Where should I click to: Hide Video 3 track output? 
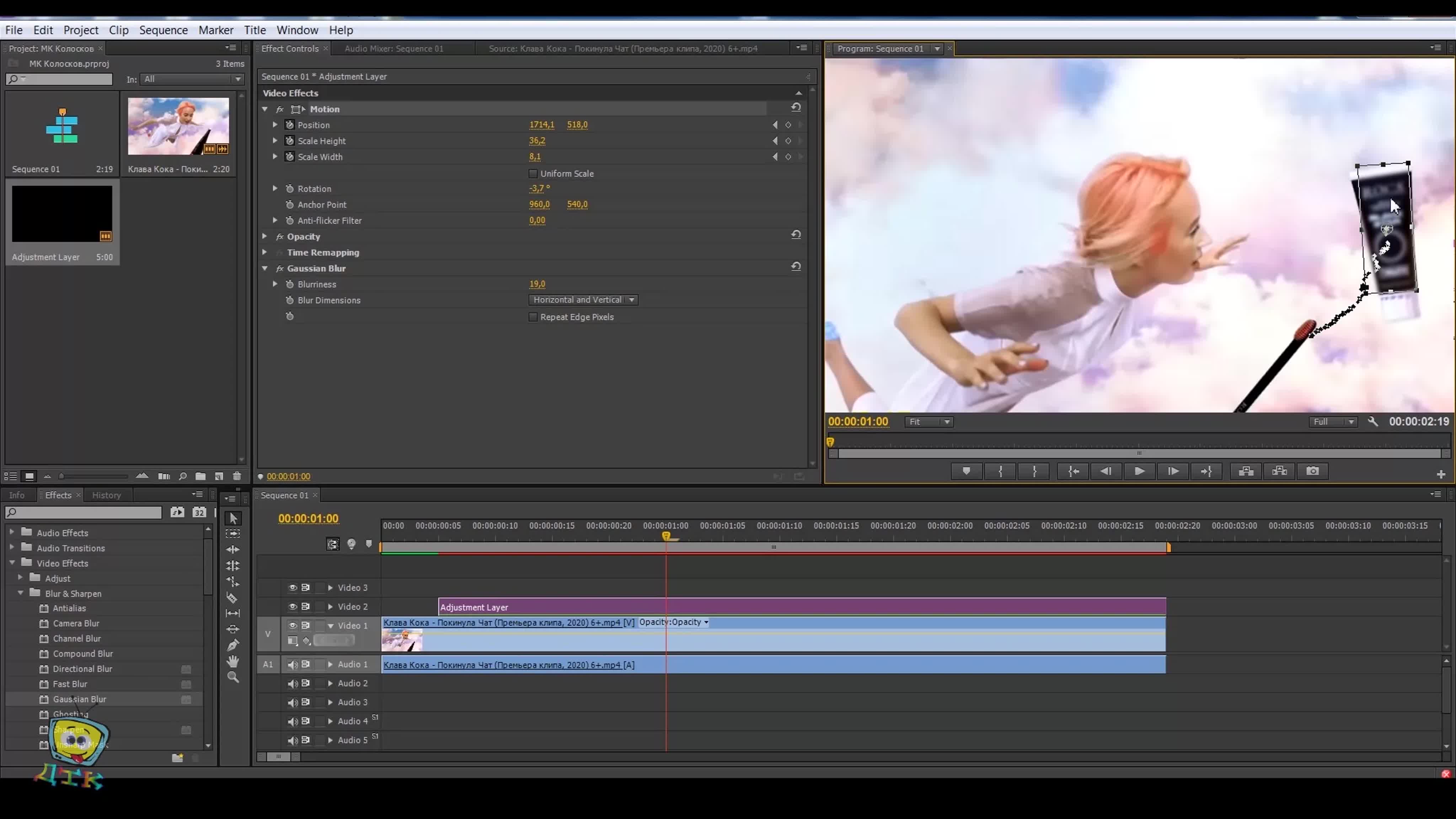pos(292,588)
